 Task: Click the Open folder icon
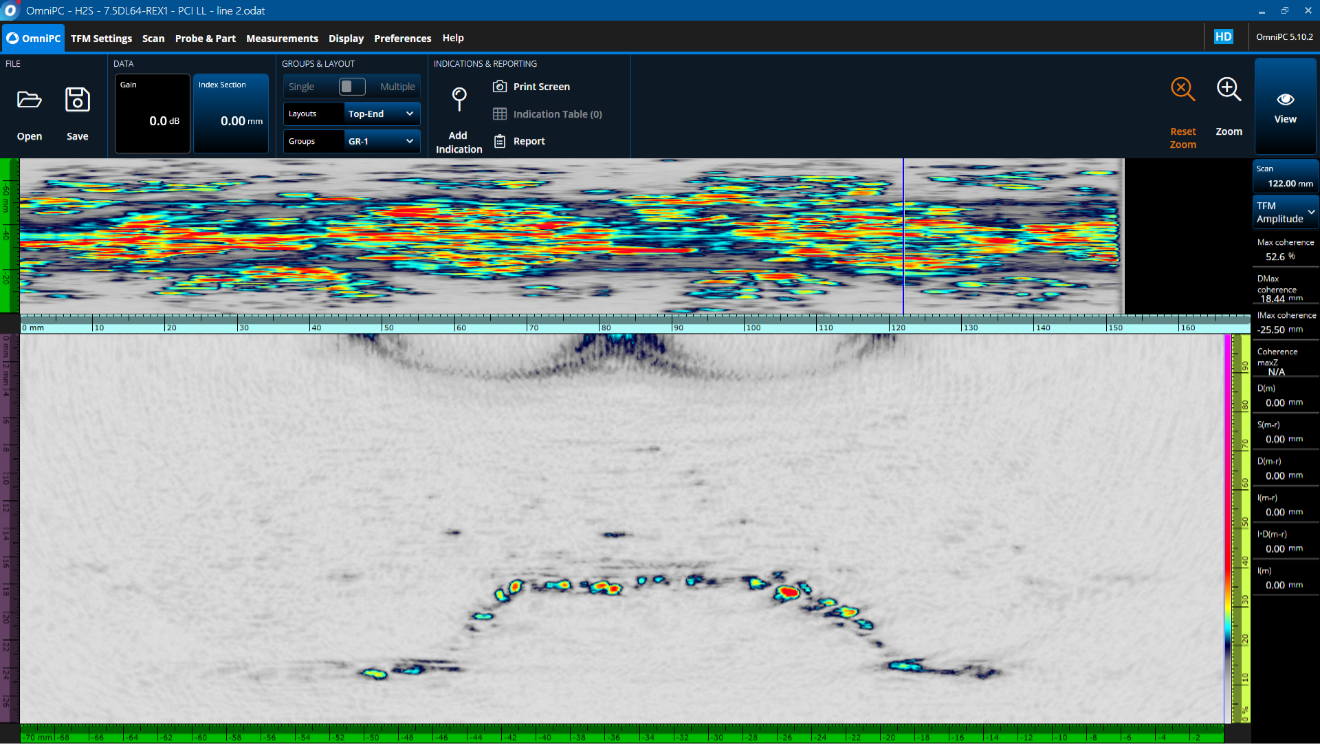coord(29,100)
